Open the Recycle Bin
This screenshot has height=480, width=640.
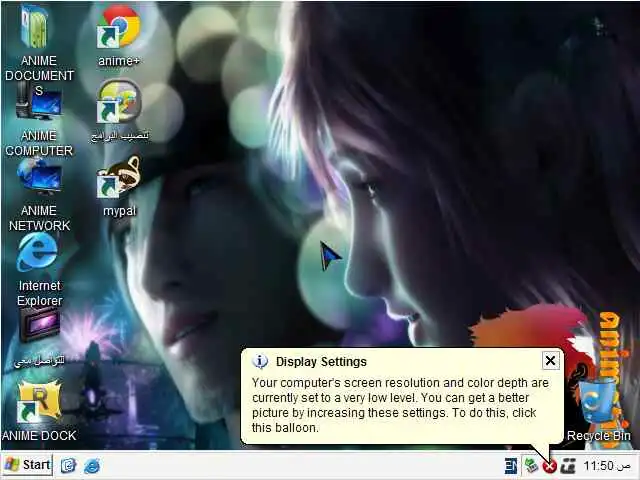point(597,402)
